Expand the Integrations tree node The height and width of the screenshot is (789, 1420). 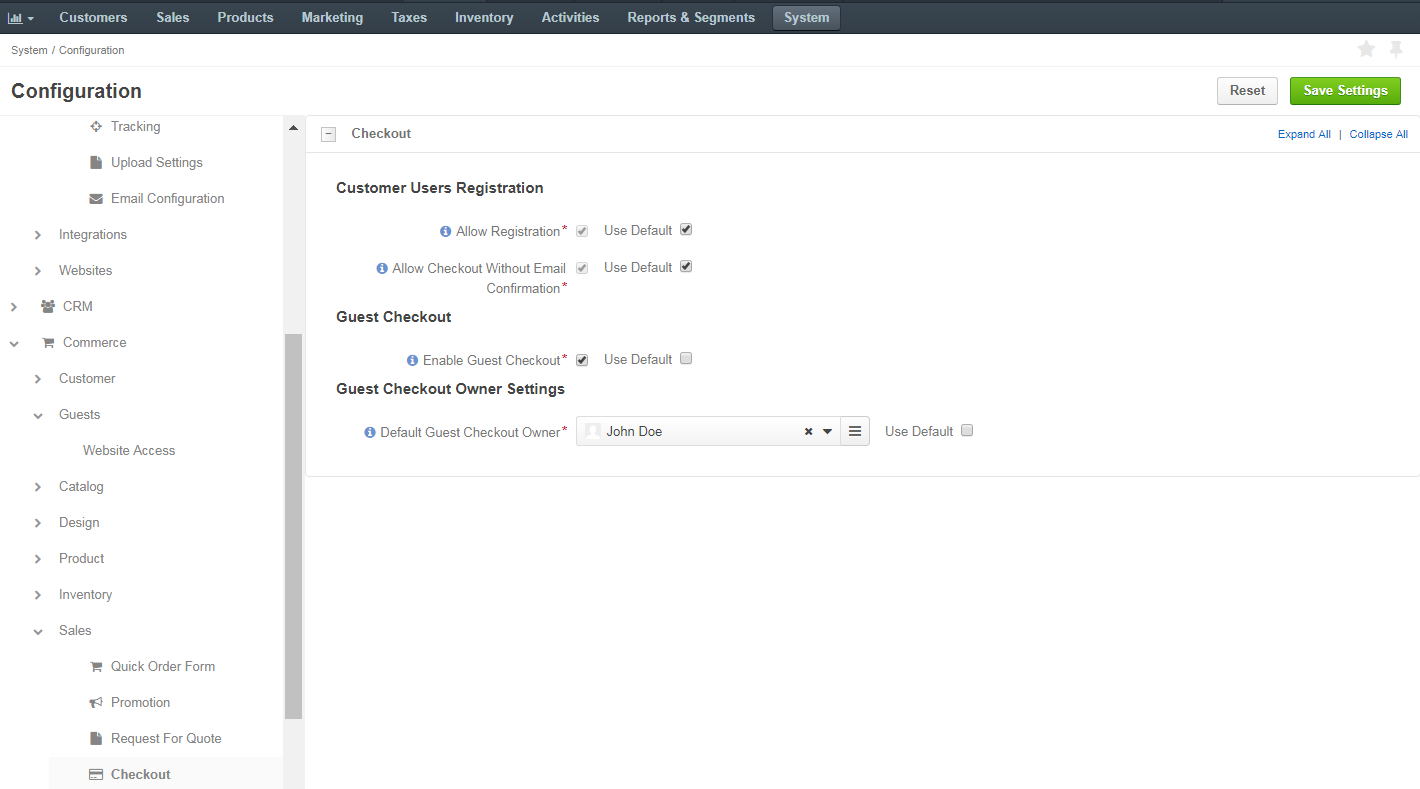(38, 234)
